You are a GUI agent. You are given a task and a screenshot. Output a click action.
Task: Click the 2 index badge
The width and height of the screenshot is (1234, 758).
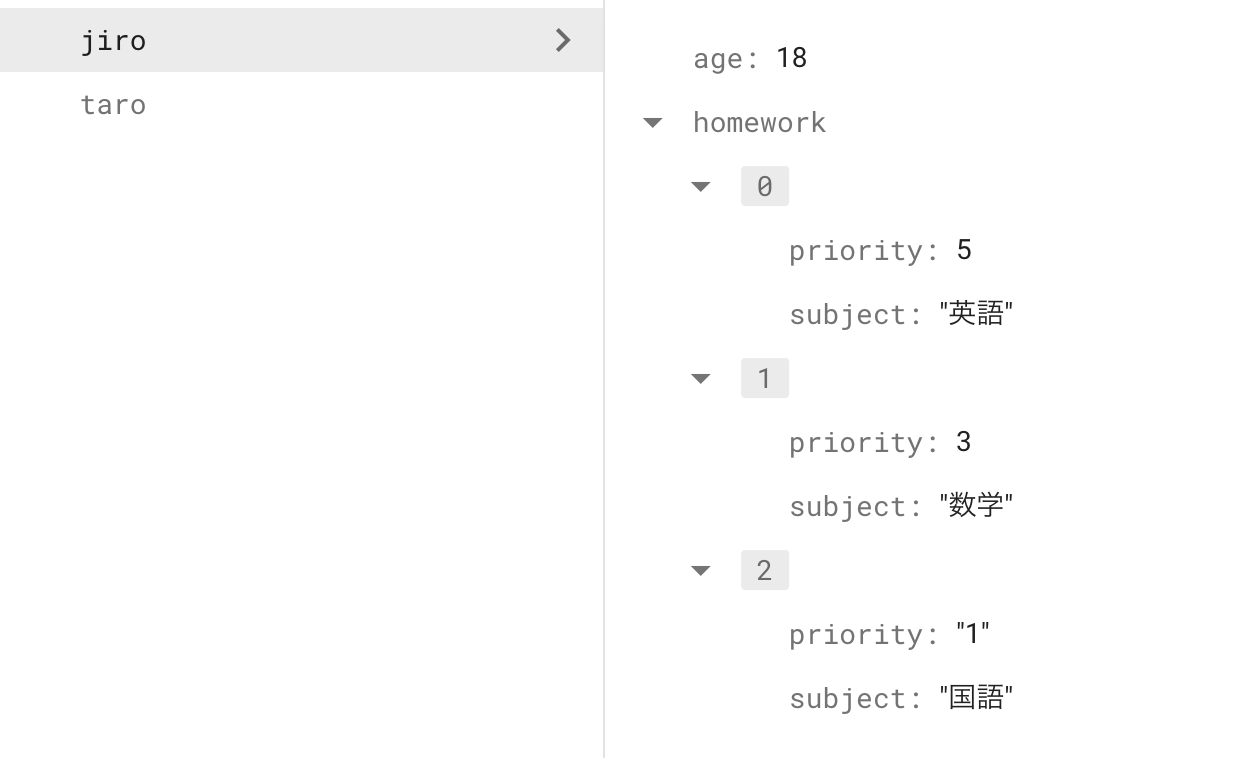pyautogui.click(x=764, y=570)
